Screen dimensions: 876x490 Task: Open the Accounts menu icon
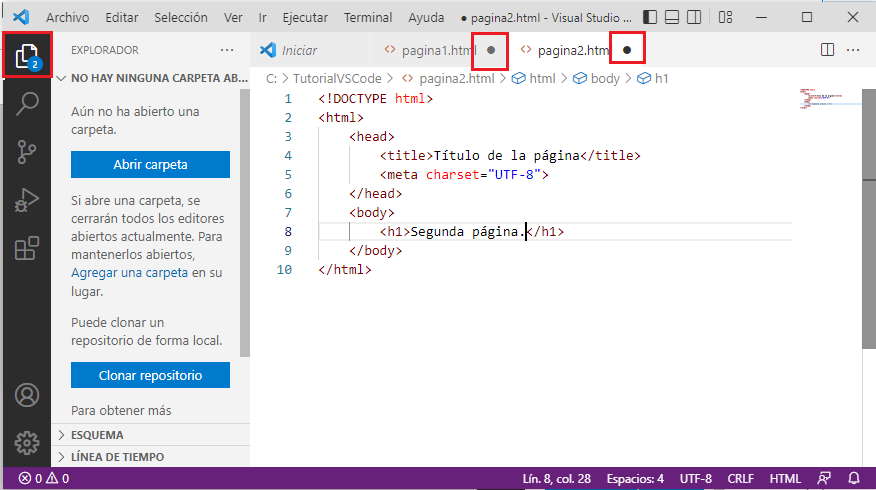coord(27,395)
